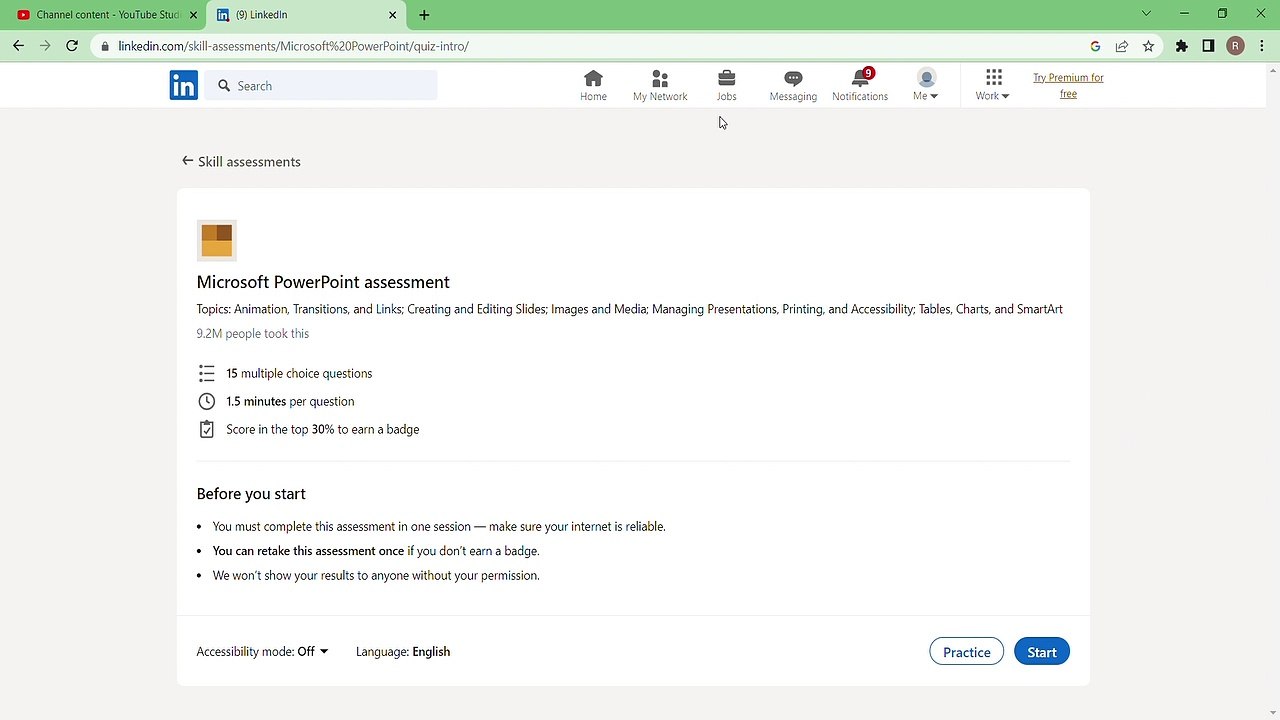Screen dimensions: 1280x720
Task: Go to Jobs briefcase icon
Action: (x=727, y=86)
